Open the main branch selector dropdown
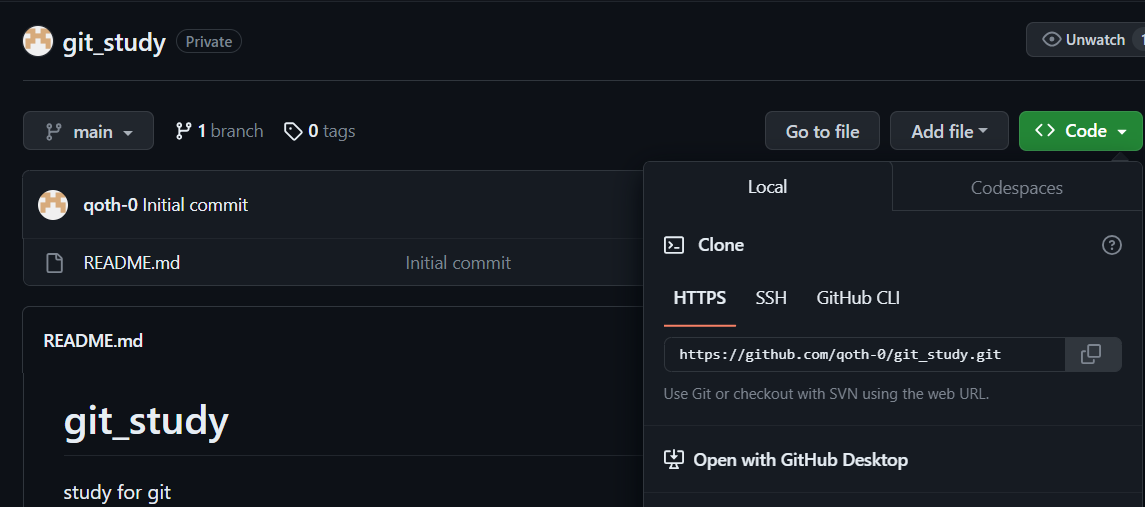 pos(88,131)
